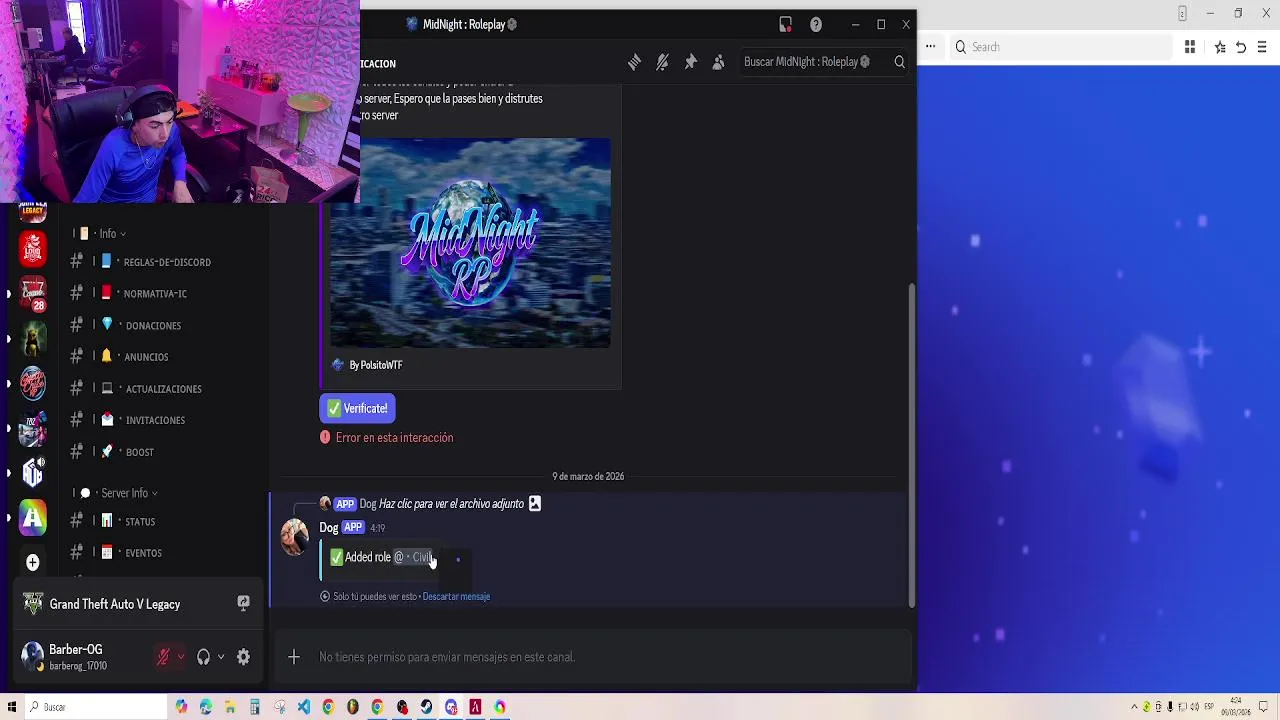
Task: Open the bear character server icon
Action: (x=33, y=339)
